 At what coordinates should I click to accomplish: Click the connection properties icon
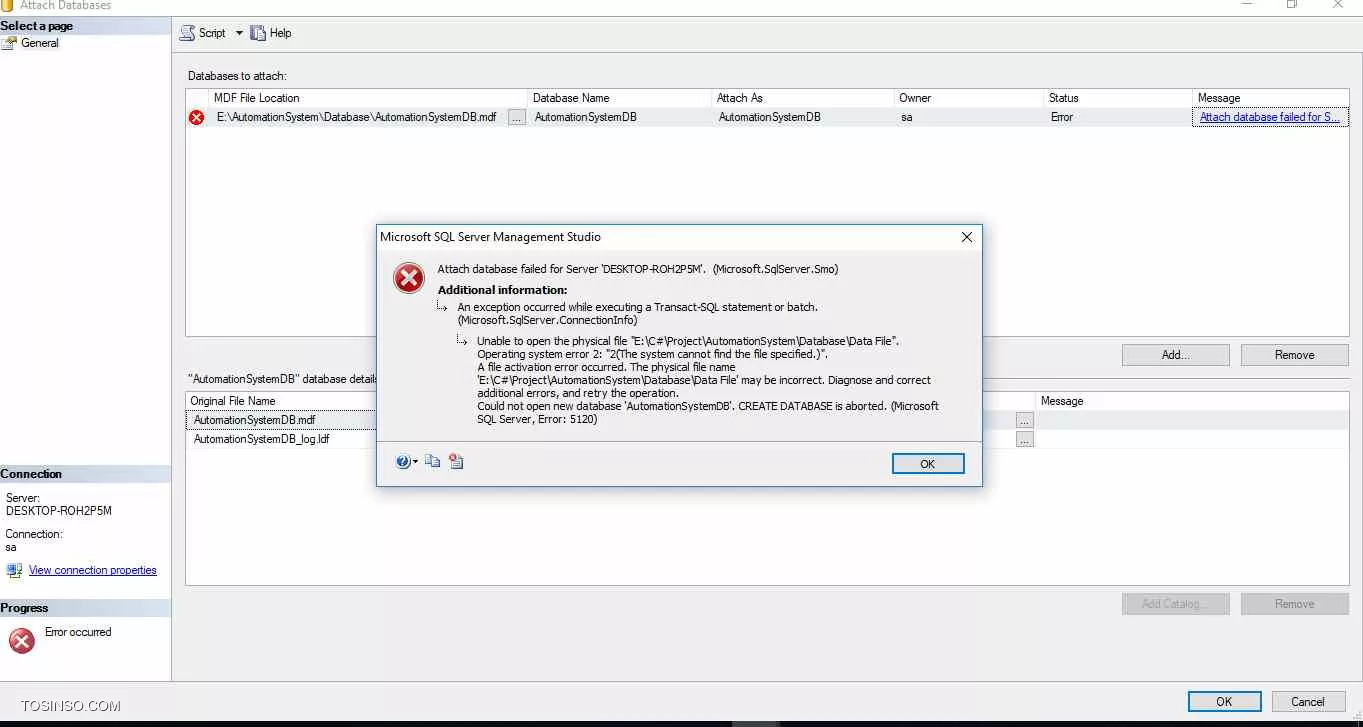(14, 570)
